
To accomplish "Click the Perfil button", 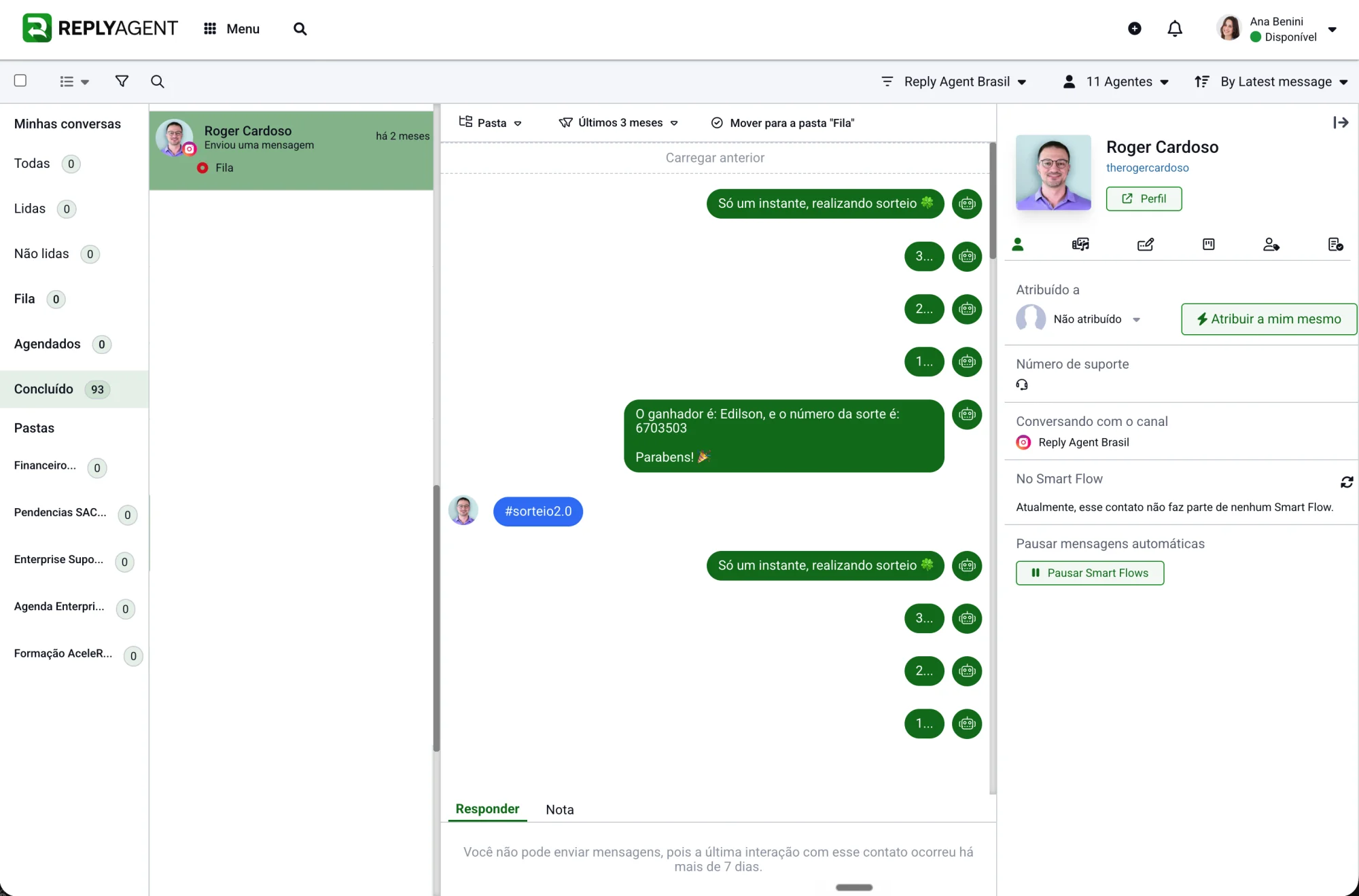I will pos(1144,199).
